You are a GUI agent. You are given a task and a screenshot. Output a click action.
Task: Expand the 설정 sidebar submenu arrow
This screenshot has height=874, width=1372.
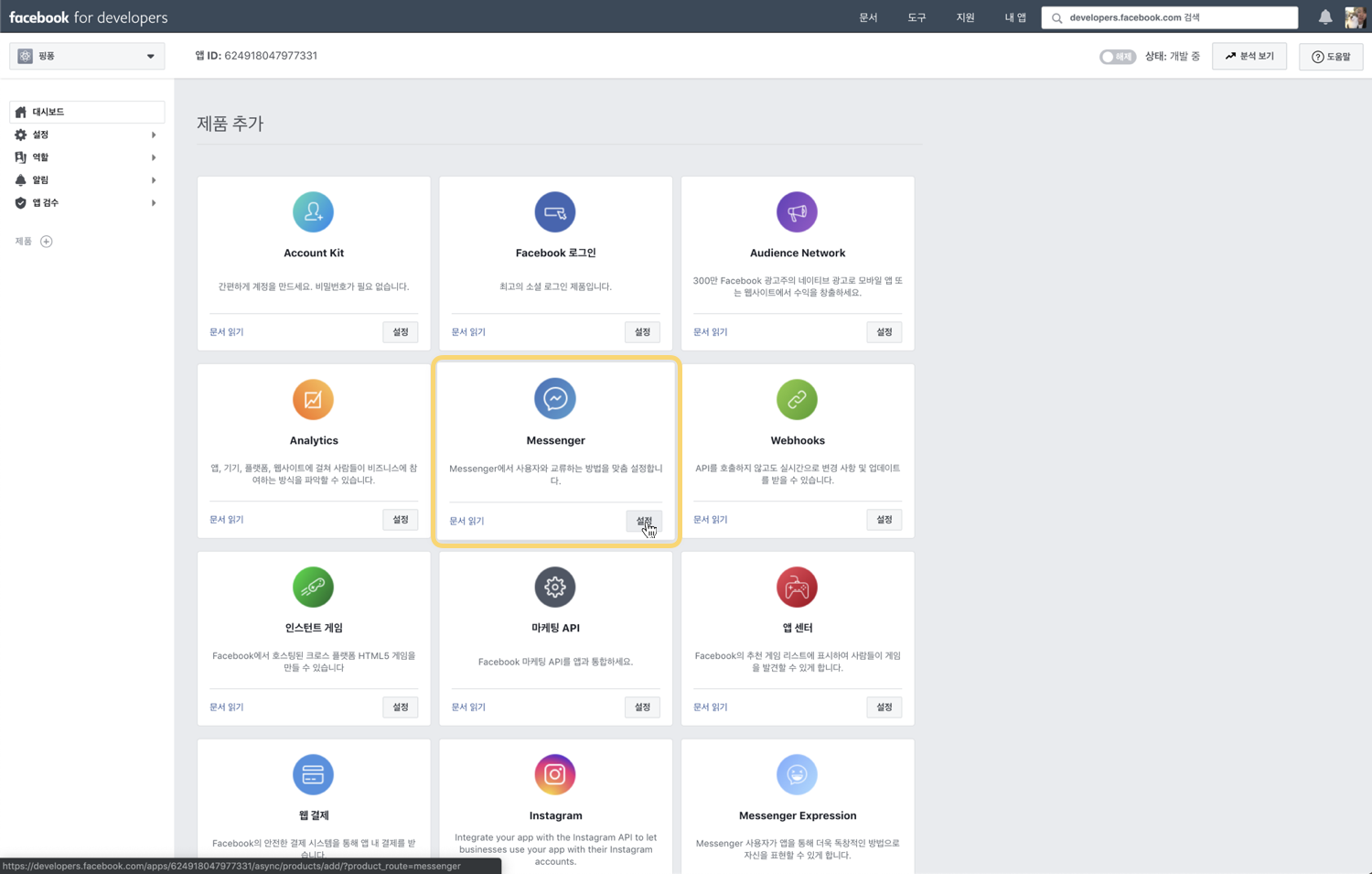(154, 135)
